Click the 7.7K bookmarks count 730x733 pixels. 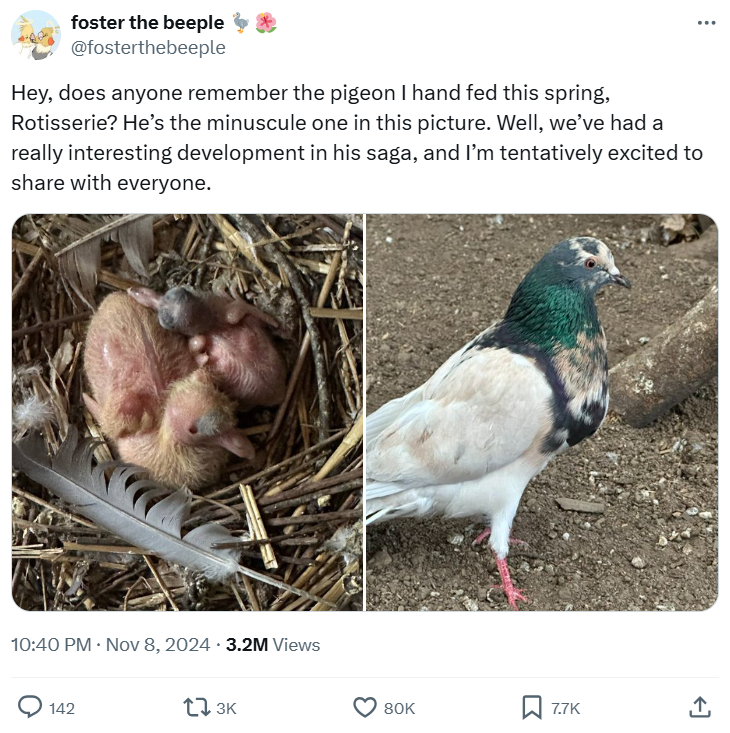[x=565, y=708]
